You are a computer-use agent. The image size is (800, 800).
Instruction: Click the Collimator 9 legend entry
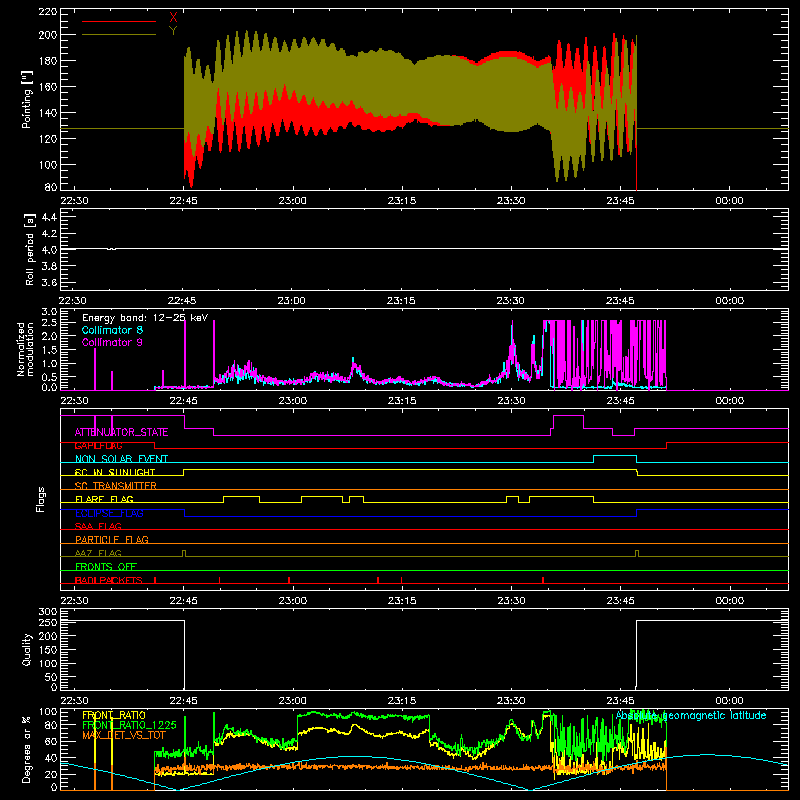click(112, 342)
